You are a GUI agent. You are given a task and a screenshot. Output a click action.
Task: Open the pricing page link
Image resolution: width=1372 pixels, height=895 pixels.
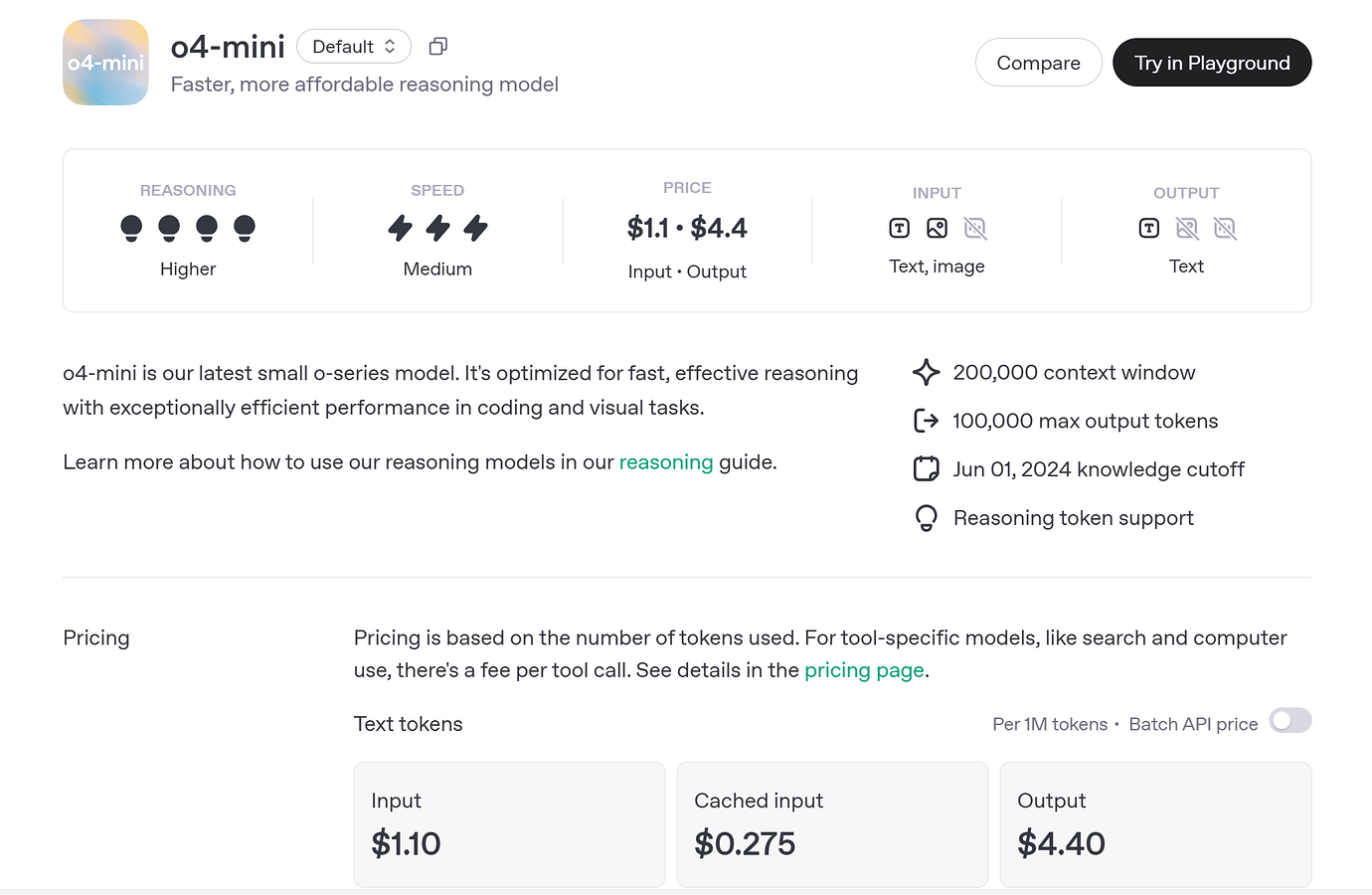[x=864, y=670]
